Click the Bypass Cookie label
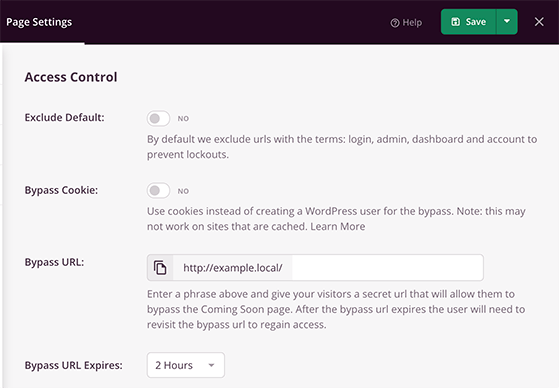 pyautogui.click(x=61, y=190)
